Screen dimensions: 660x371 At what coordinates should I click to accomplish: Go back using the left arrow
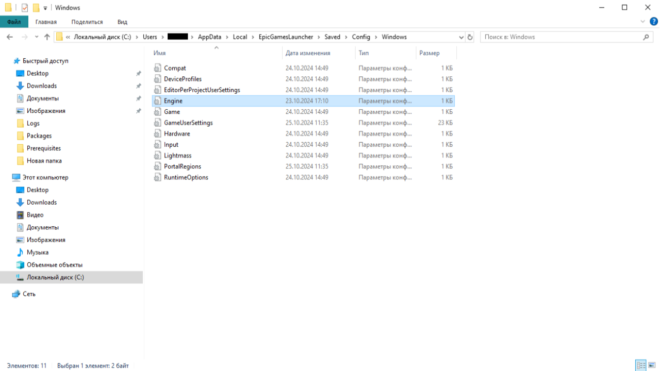[x=10, y=37]
